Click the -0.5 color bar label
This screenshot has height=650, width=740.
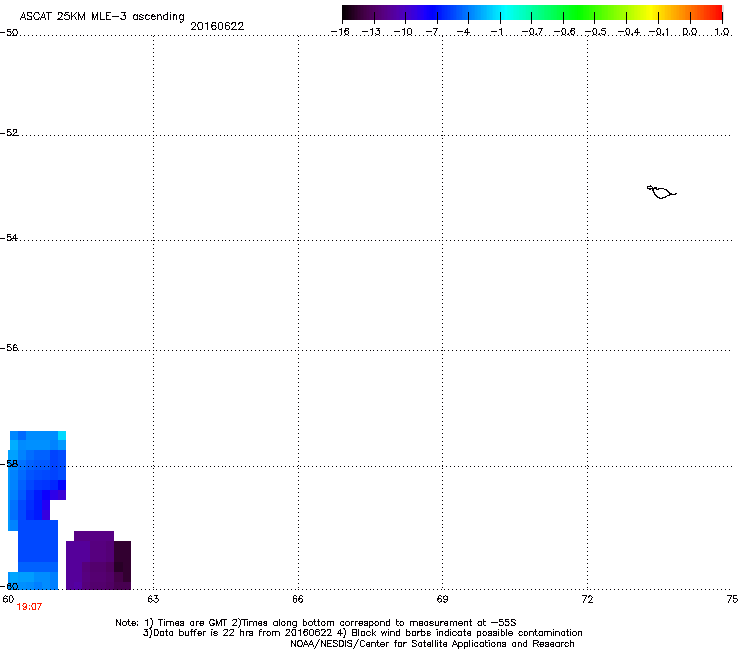(x=595, y=32)
